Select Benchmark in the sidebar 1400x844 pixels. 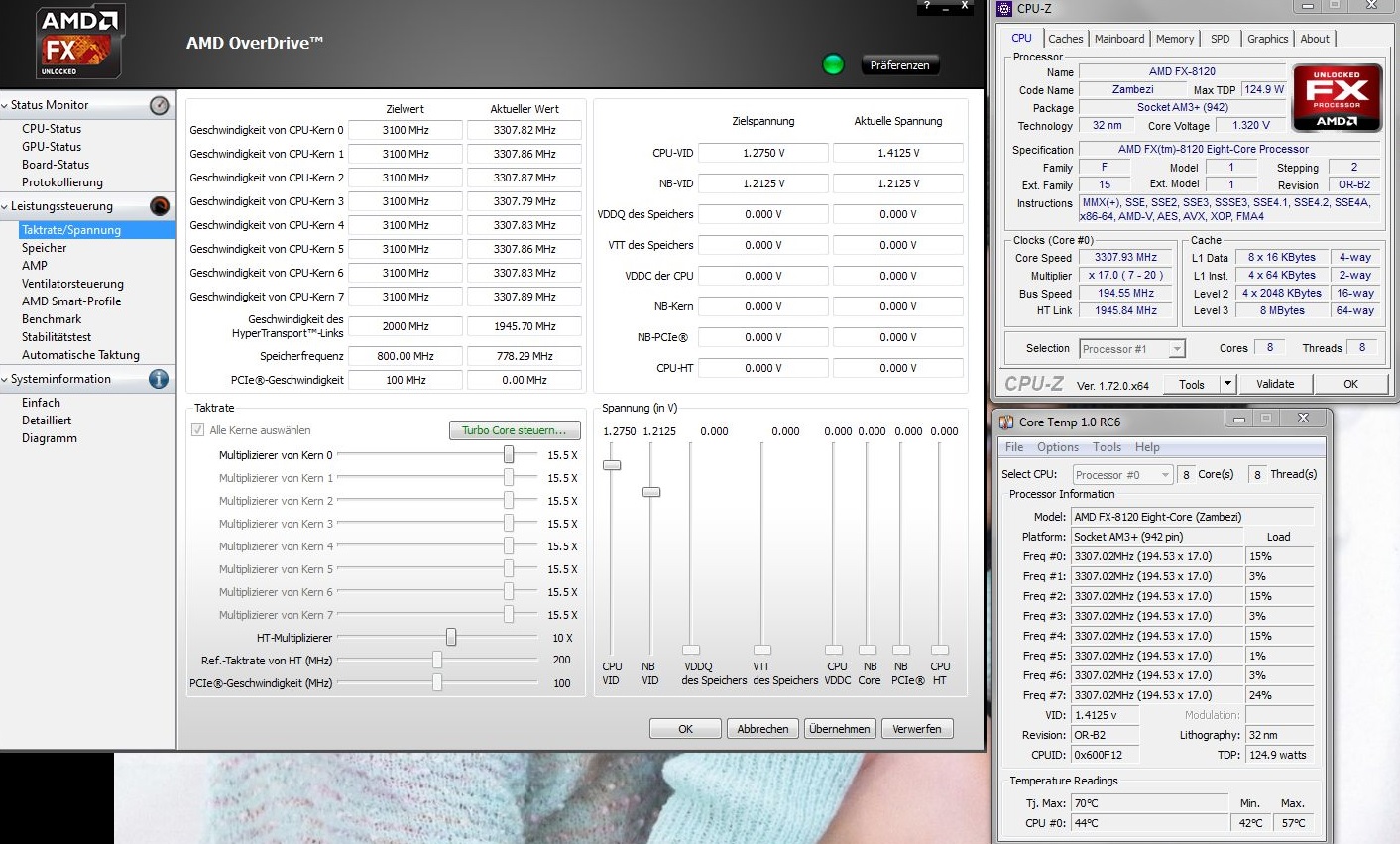[x=52, y=319]
